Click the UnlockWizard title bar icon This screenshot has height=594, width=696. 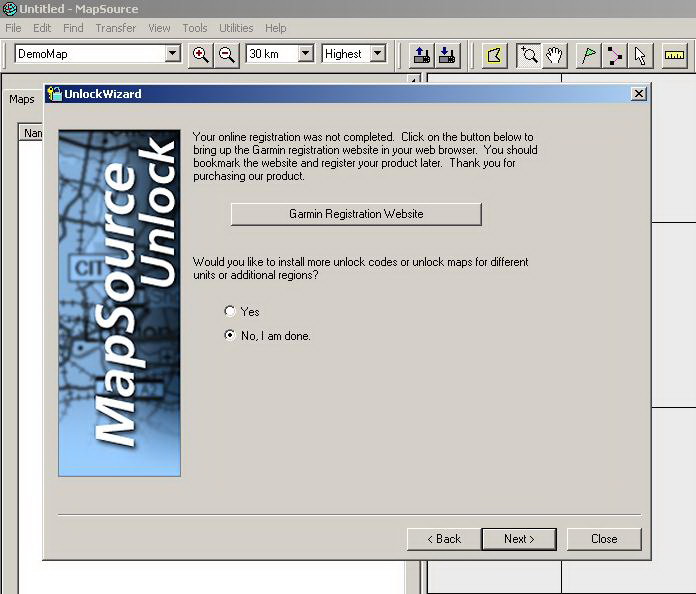[x=55, y=94]
